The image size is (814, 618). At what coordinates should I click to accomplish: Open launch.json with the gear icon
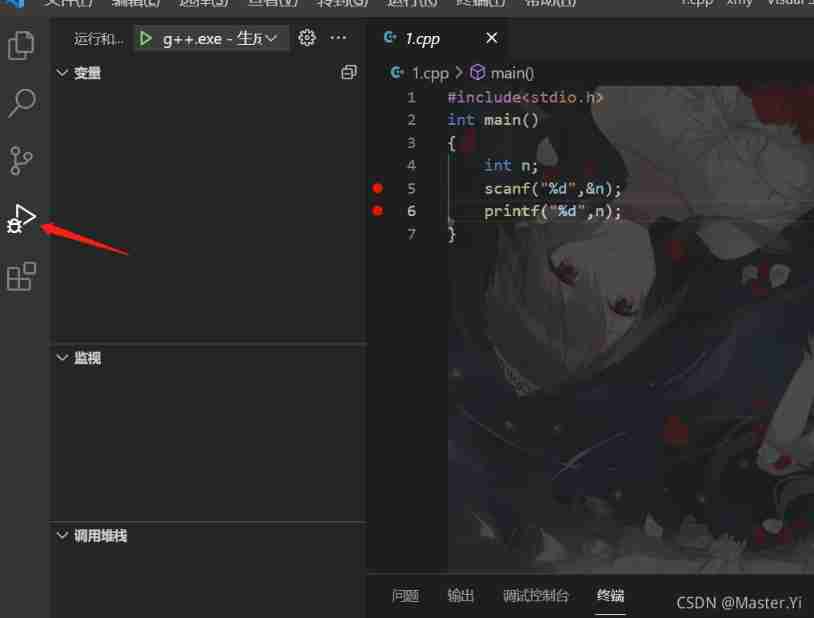[x=306, y=38]
